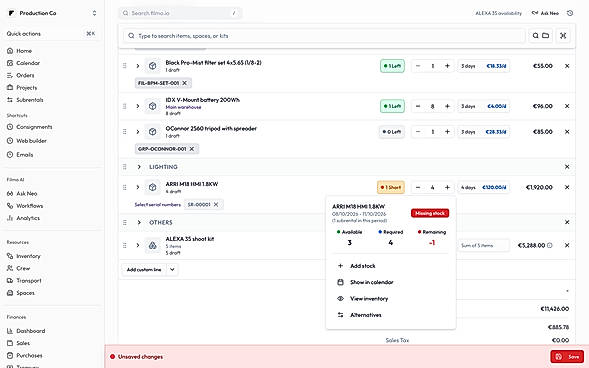Increase quantity of Black Pro-Mist filter set

point(447,66)
